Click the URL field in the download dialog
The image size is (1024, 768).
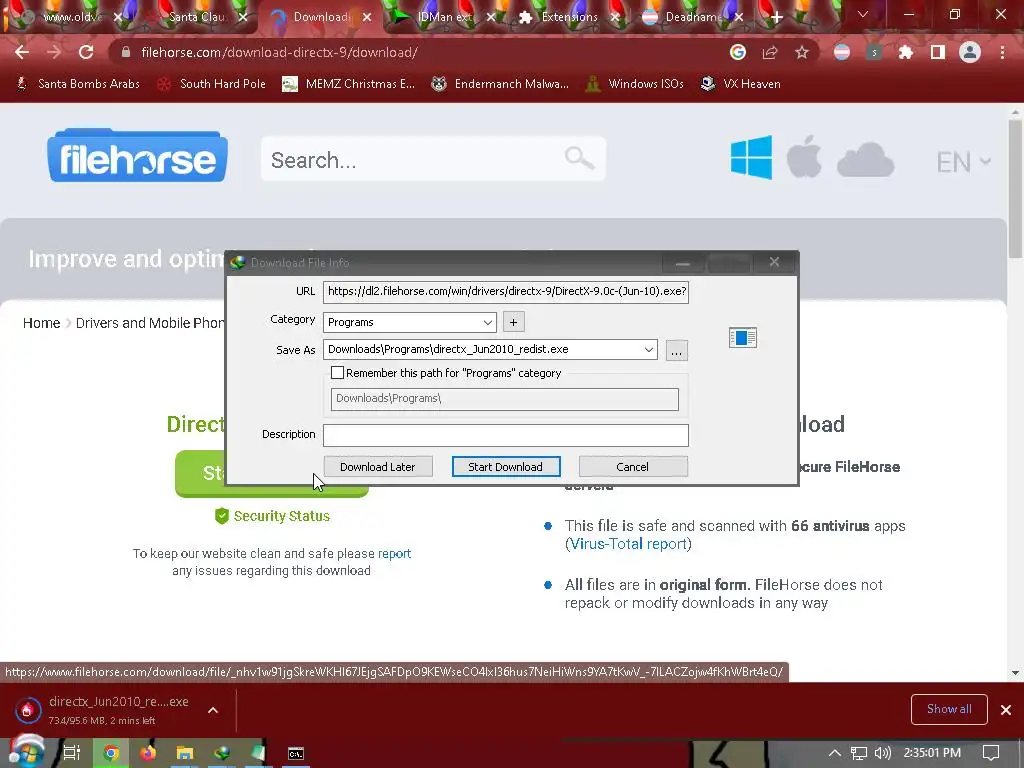click(505, 291)
